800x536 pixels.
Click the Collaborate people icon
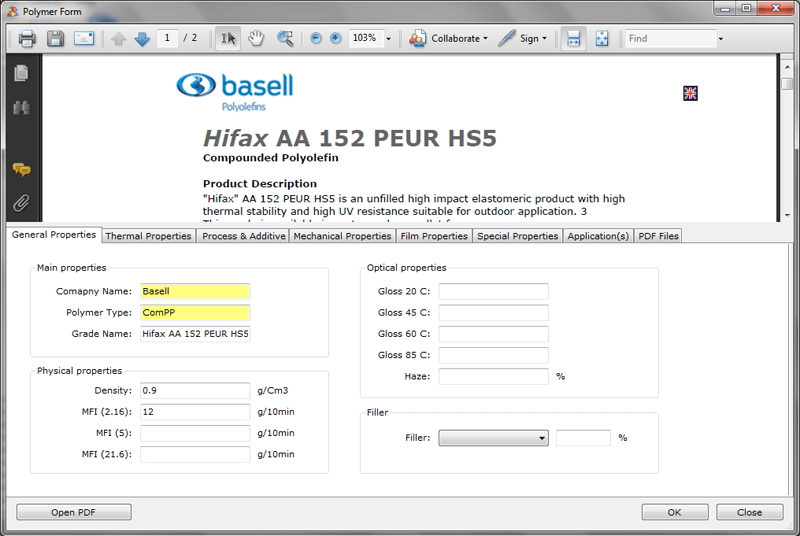(x=417, y=38)
